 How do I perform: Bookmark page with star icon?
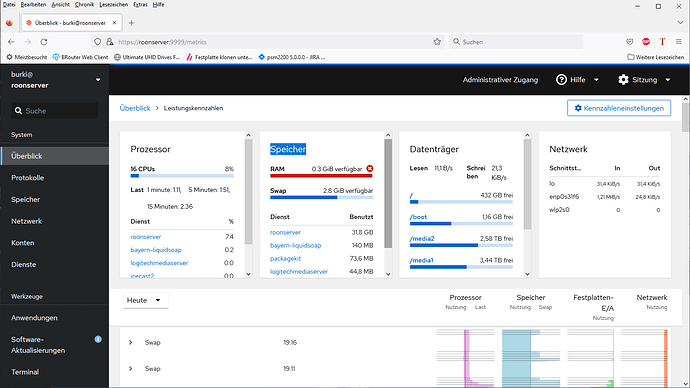(x=437, y=42)
